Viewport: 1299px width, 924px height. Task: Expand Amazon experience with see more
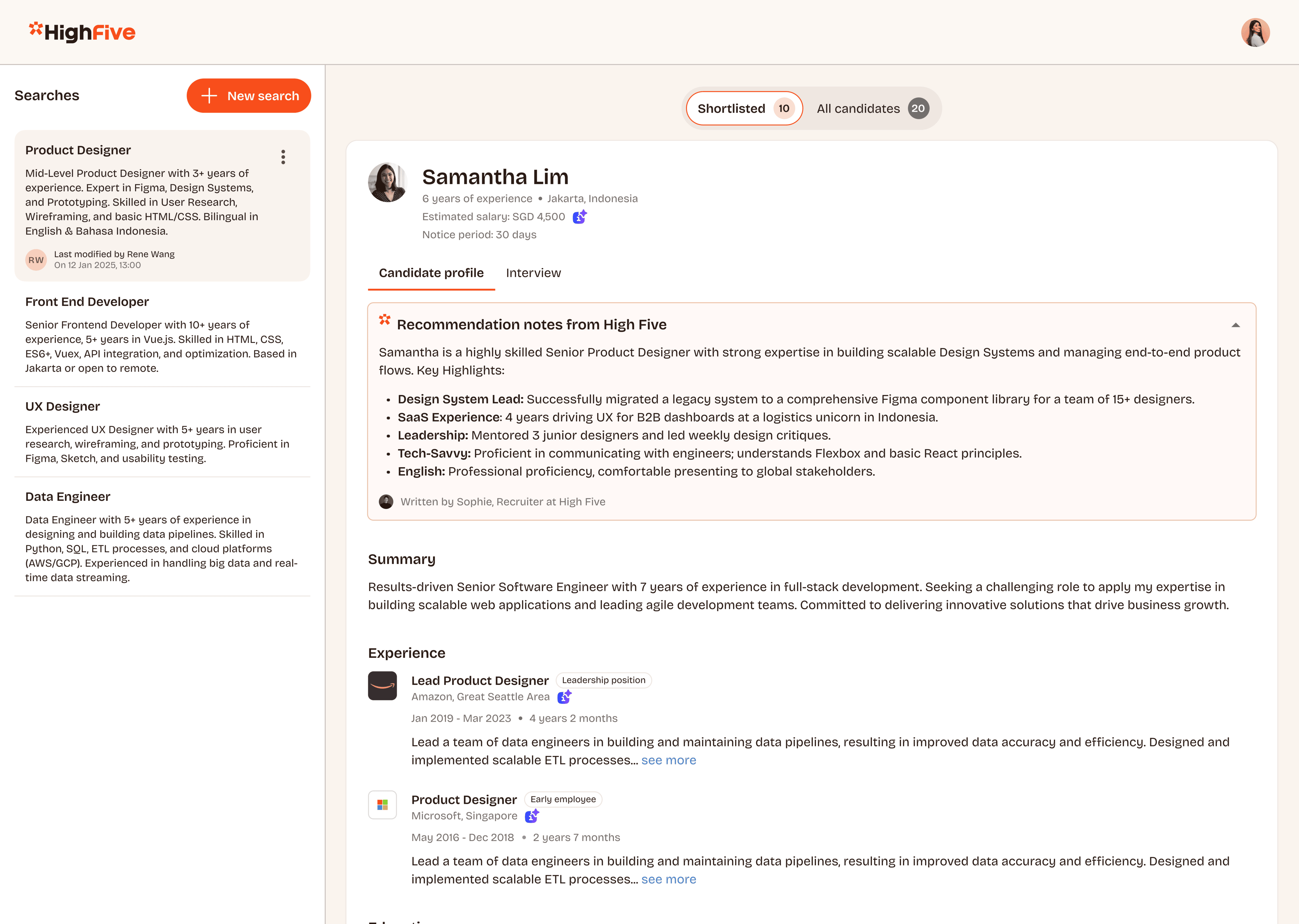(668, 760)
